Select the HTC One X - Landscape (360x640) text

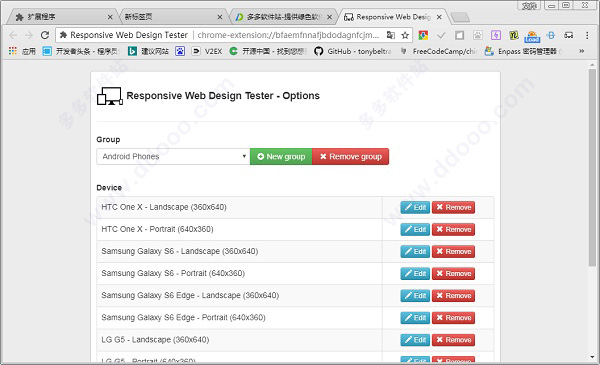[x=164, y=207]
